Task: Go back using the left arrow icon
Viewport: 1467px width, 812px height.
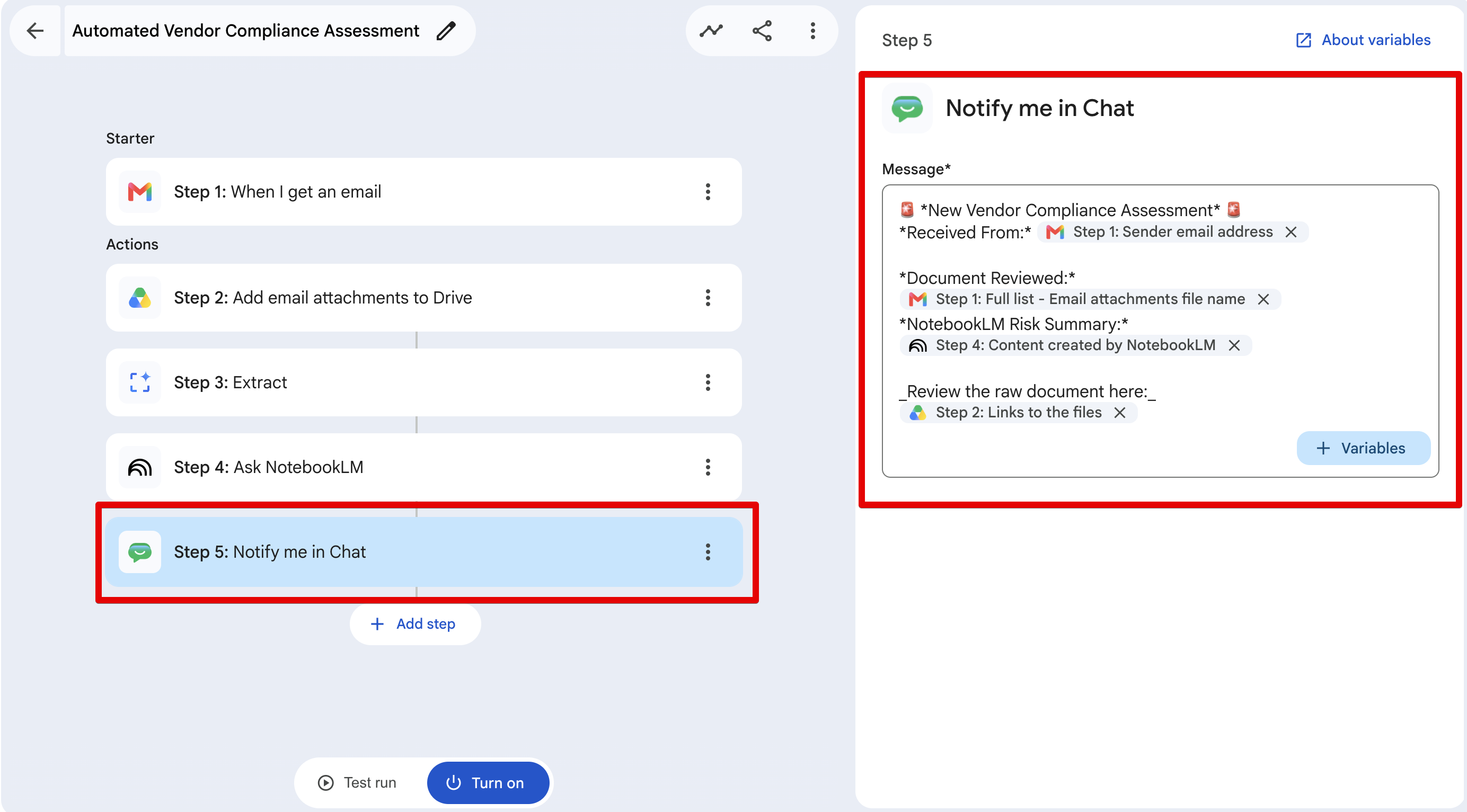Action: [36, 31]
